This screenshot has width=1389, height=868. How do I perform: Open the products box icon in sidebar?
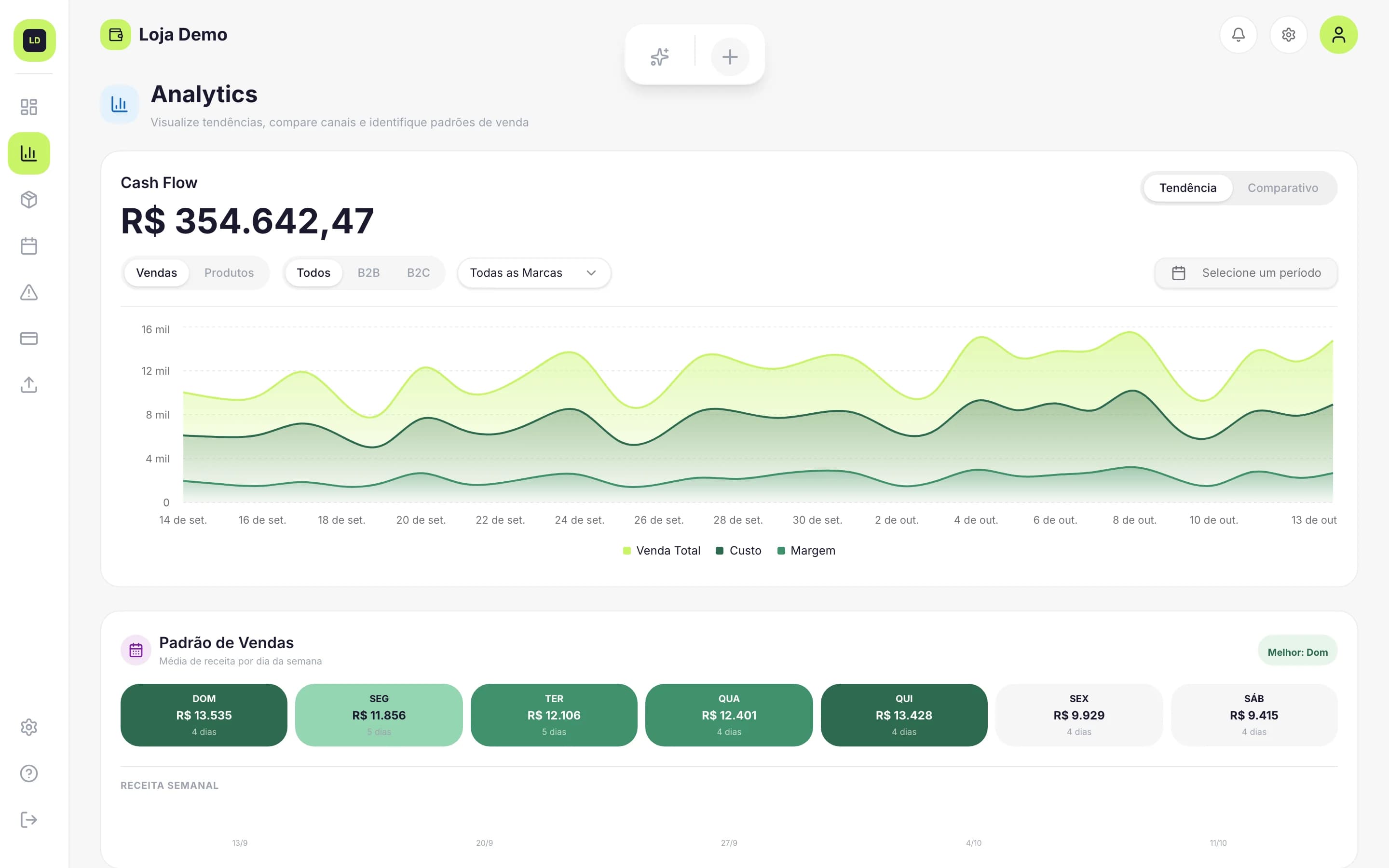[x=29, y=199]
